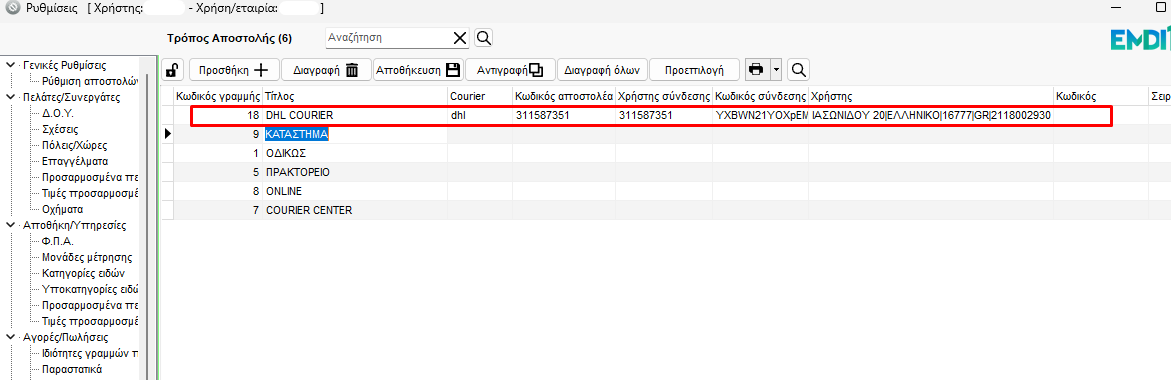The width and height of the screenshot is (1171, 380).
Task: Click the magnifier icon in the grid toolbar
Action: [798, 70]
